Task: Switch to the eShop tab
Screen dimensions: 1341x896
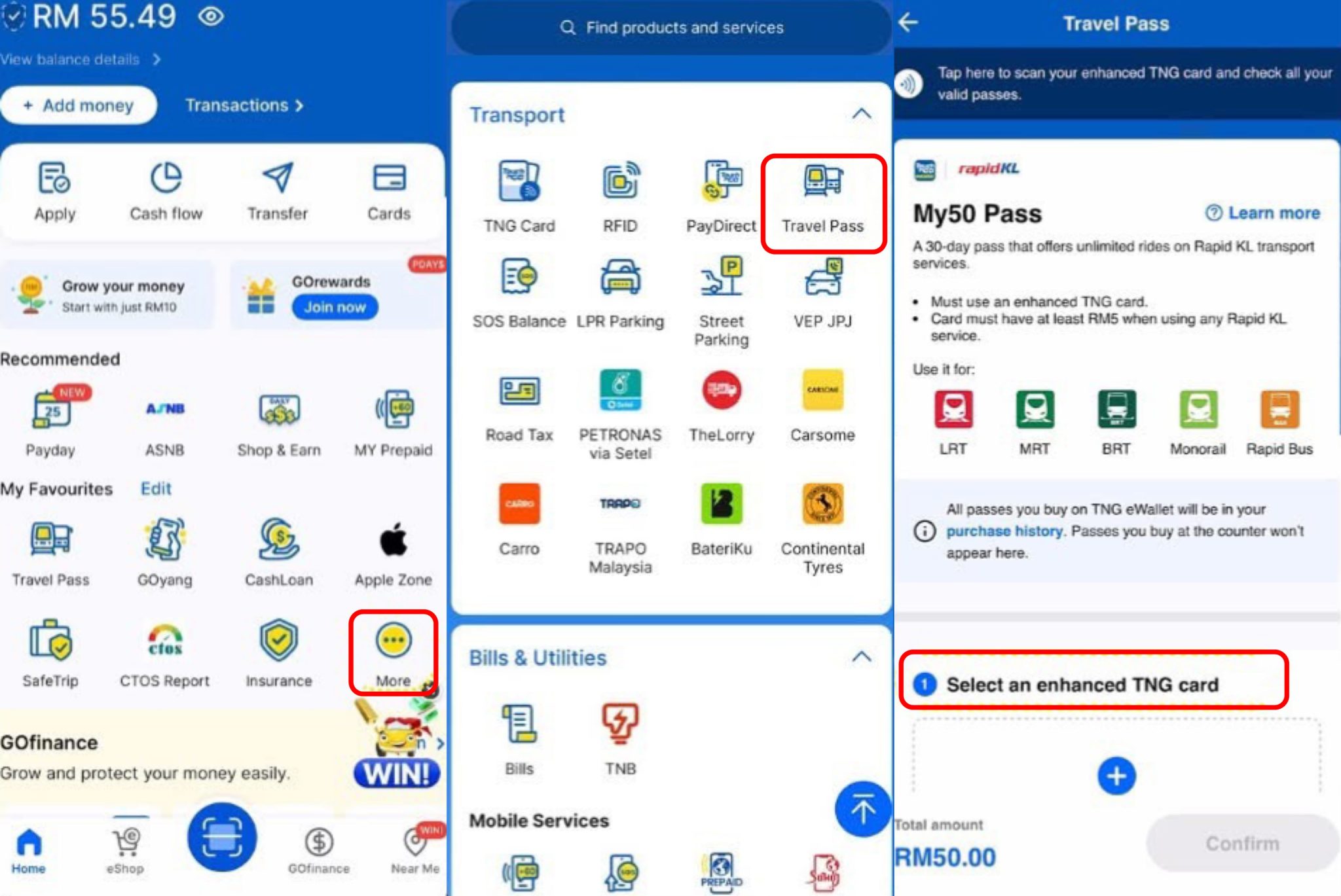Action: coord(125,851)
